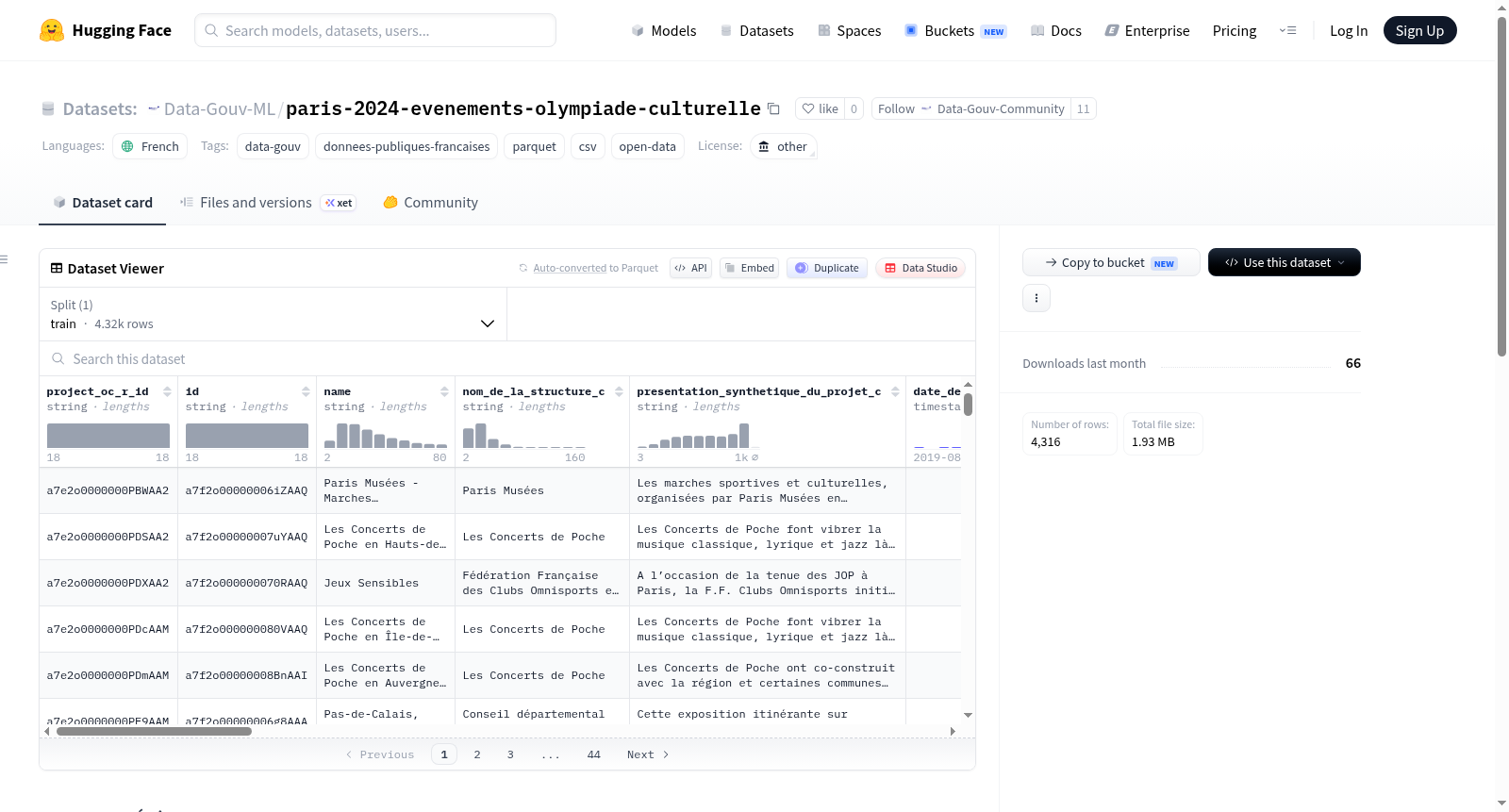Go to page 3 of results

(510, 754)
